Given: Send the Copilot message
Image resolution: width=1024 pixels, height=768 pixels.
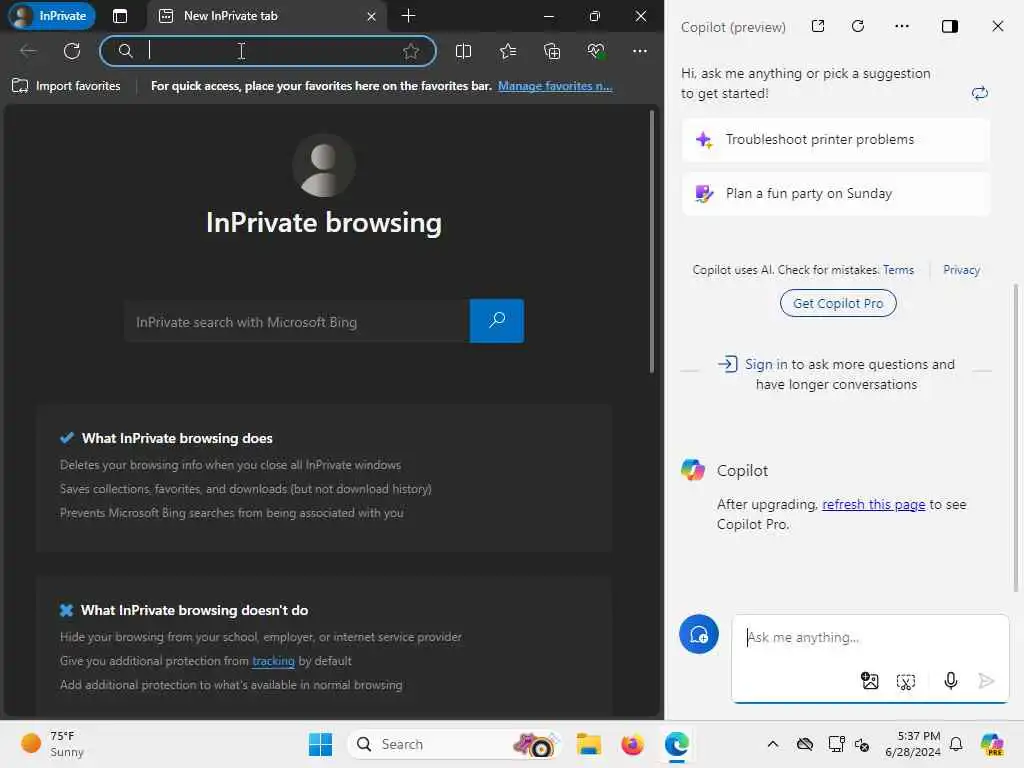Looking at the screenshot, I should pyautogui.click(x=986, y=681).
